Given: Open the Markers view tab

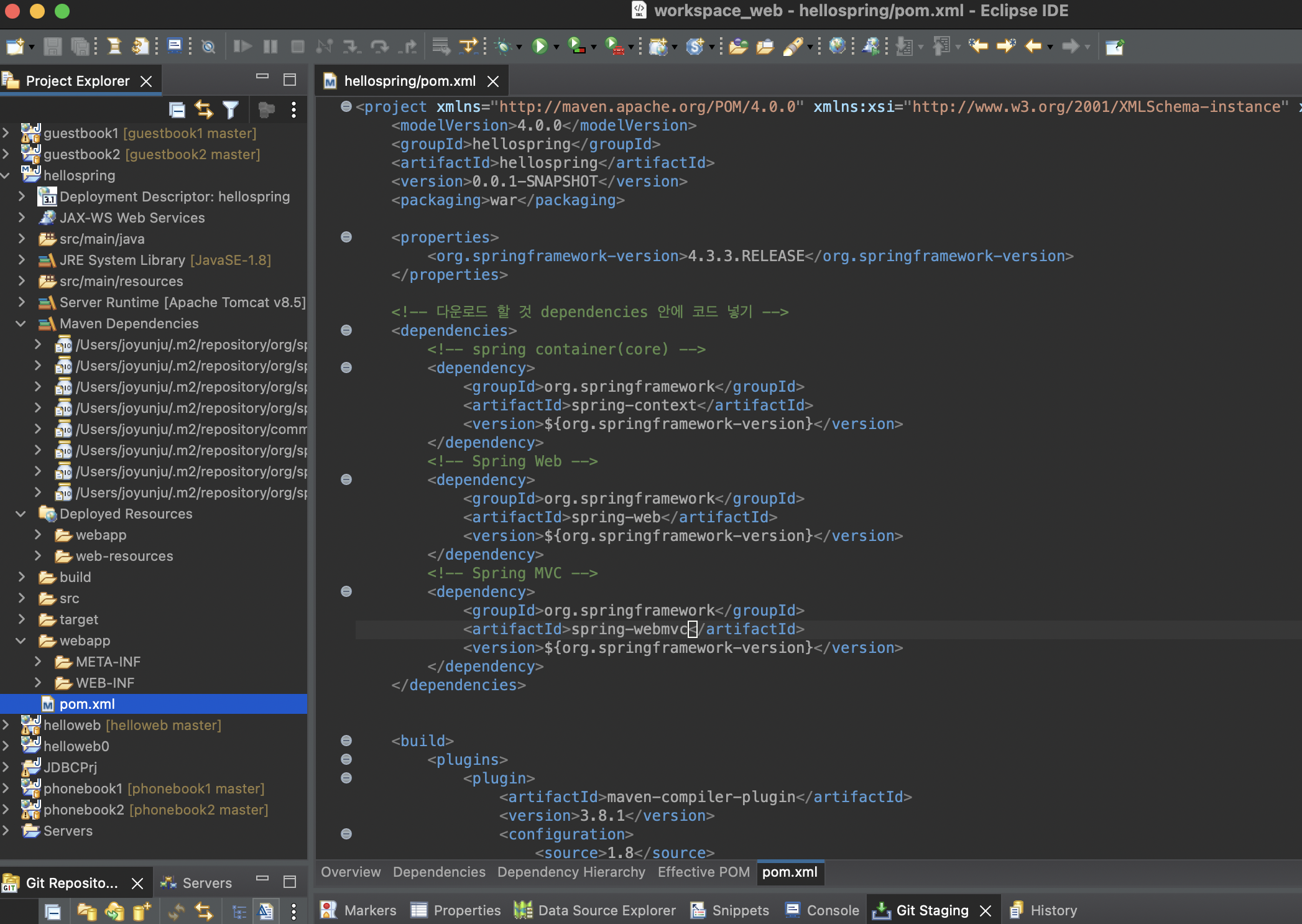Looking at the screenshot, I should 358,910.
